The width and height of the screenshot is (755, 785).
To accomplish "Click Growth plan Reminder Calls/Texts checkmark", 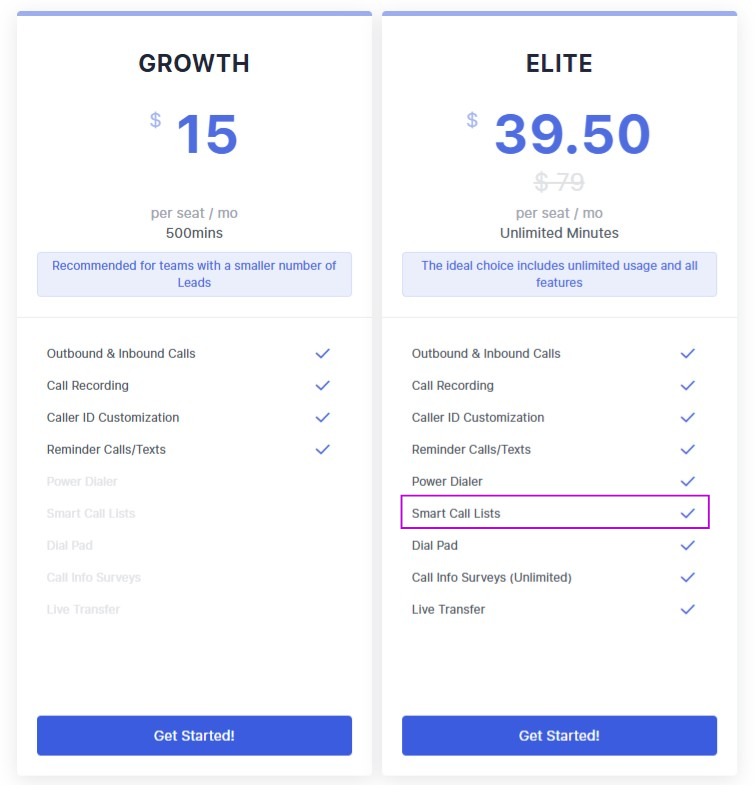I will (x=322, y=450).
